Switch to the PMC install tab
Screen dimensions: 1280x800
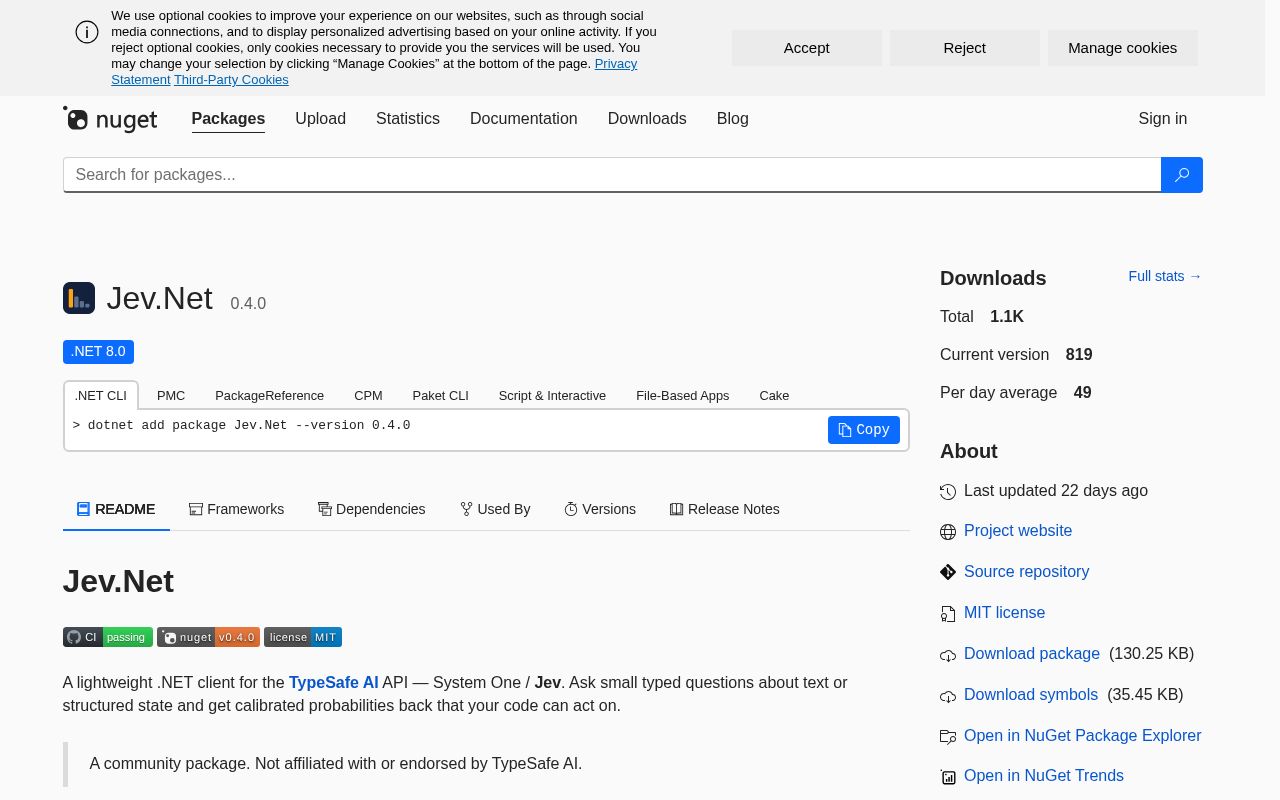[x=171, y=396]
